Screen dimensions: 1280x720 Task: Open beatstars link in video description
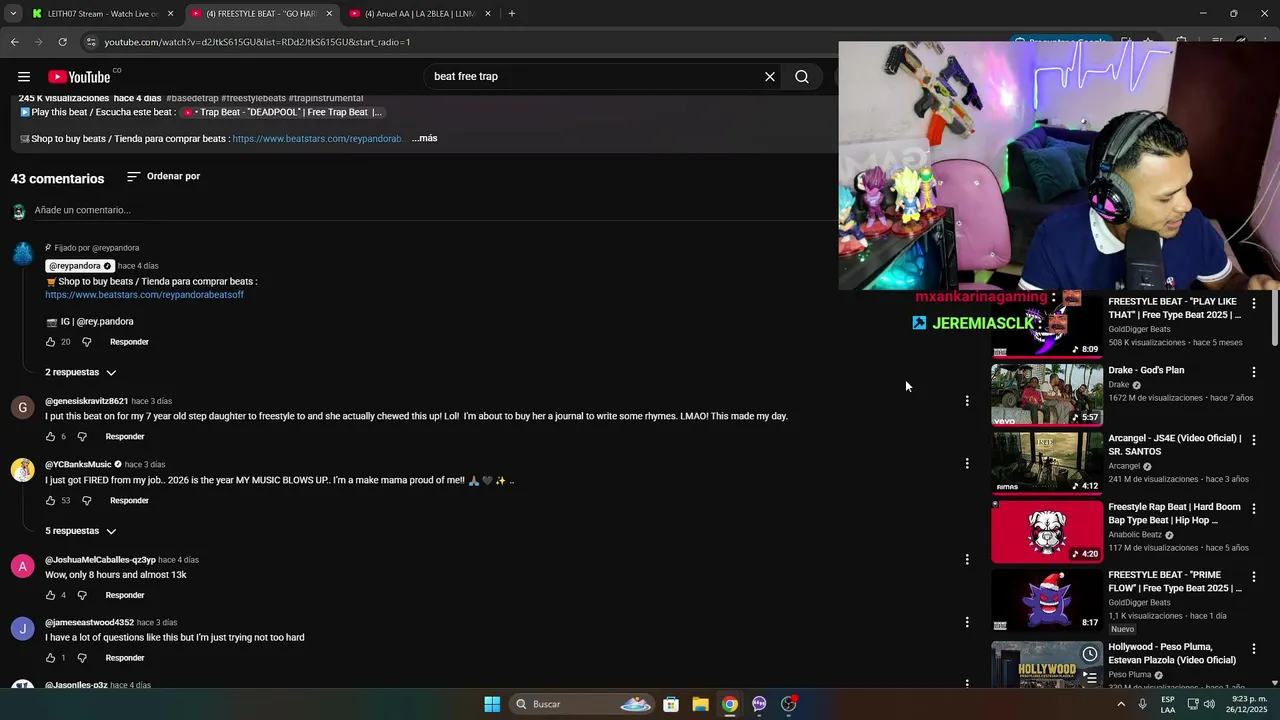point(317,139)
